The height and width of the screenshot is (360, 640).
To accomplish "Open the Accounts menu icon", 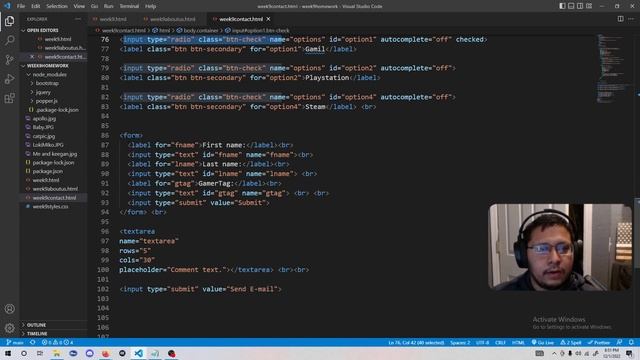I will pyautogui.click(x=9, y=309).
